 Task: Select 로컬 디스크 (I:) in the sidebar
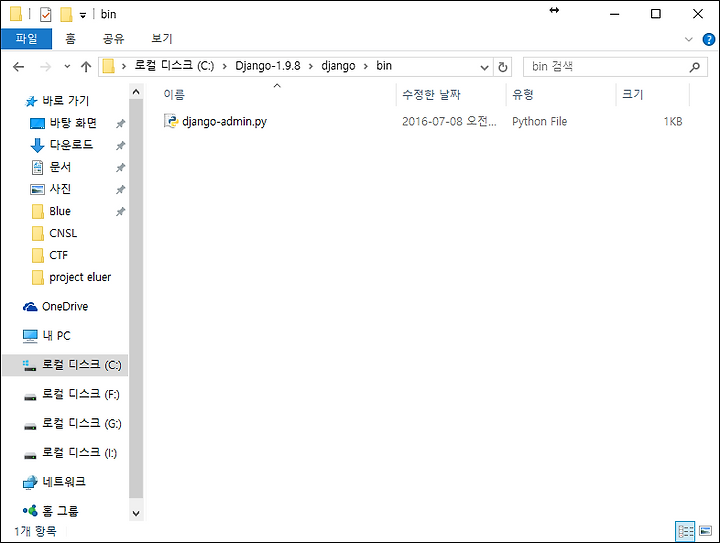[79, 453]
